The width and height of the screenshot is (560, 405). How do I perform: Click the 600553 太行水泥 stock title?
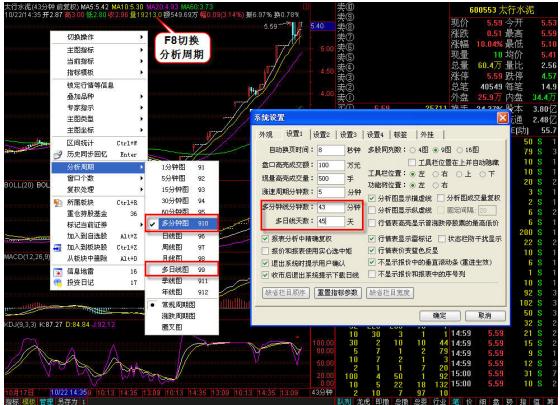[502, 10]
